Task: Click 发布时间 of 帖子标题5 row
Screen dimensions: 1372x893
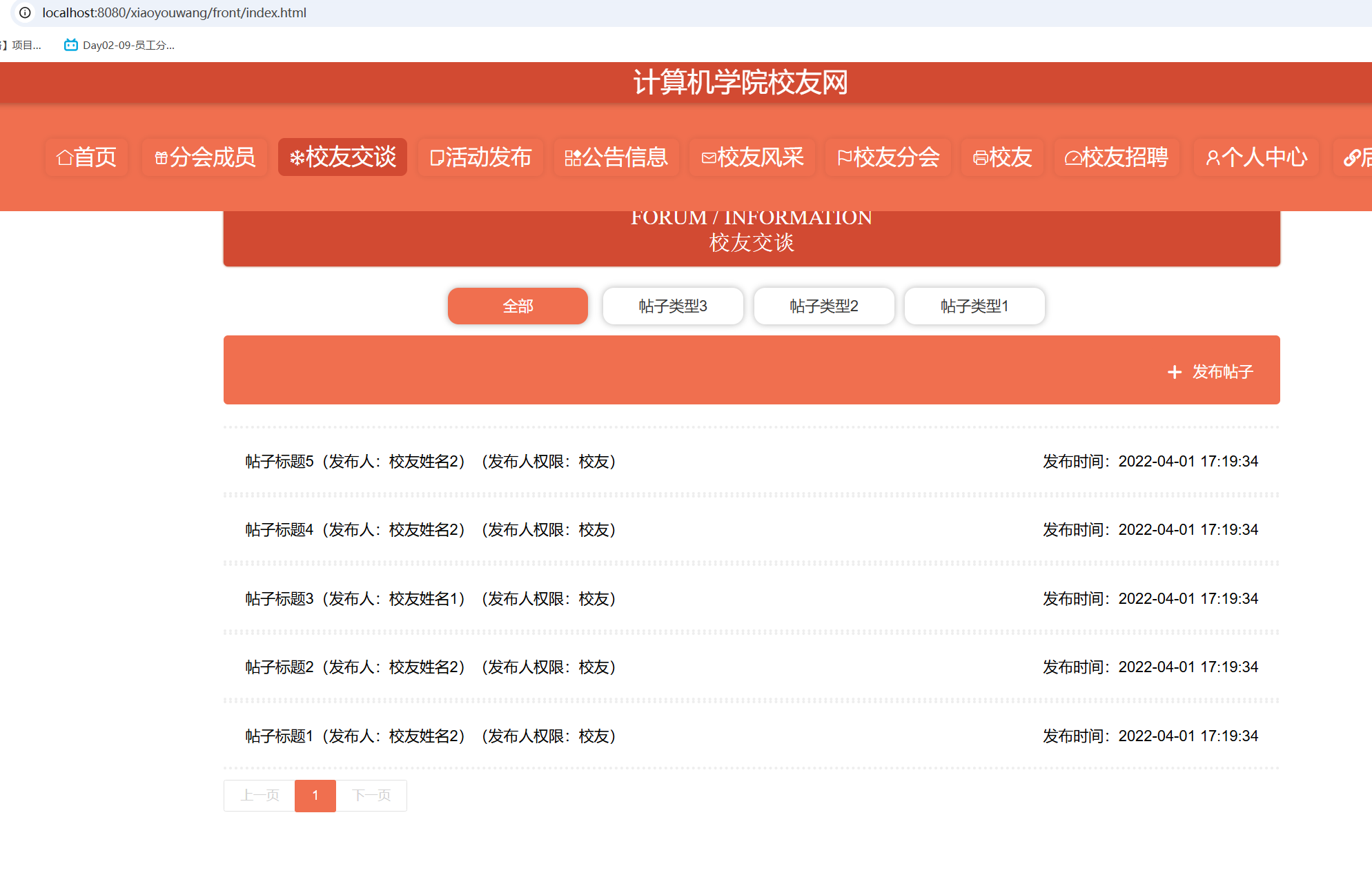Action: 1150,461
